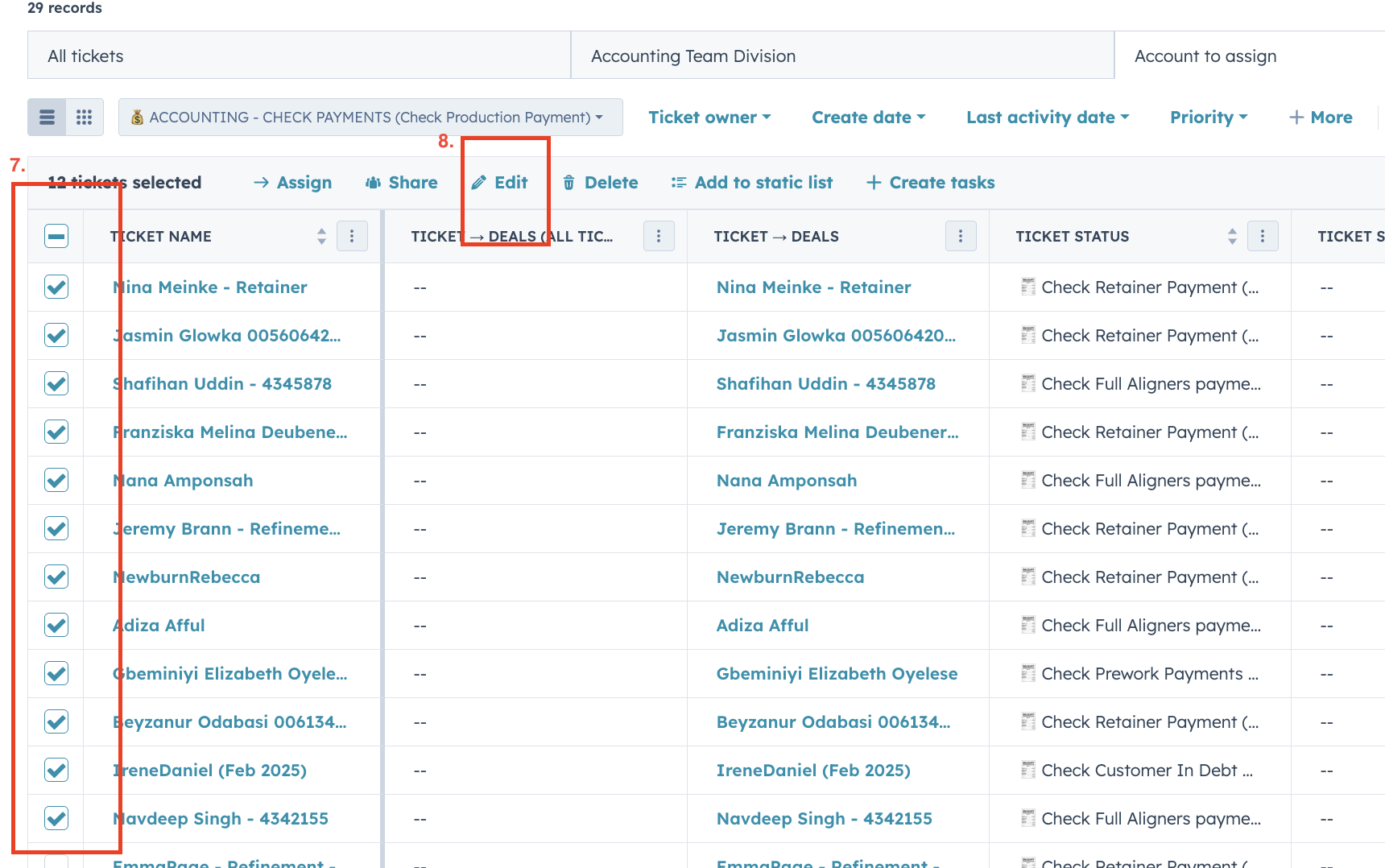This screenshot has width=1385, height=868.
Task: Open Nana Amponsah deal link
Action: pyautogui.click(x=786, y=481)
